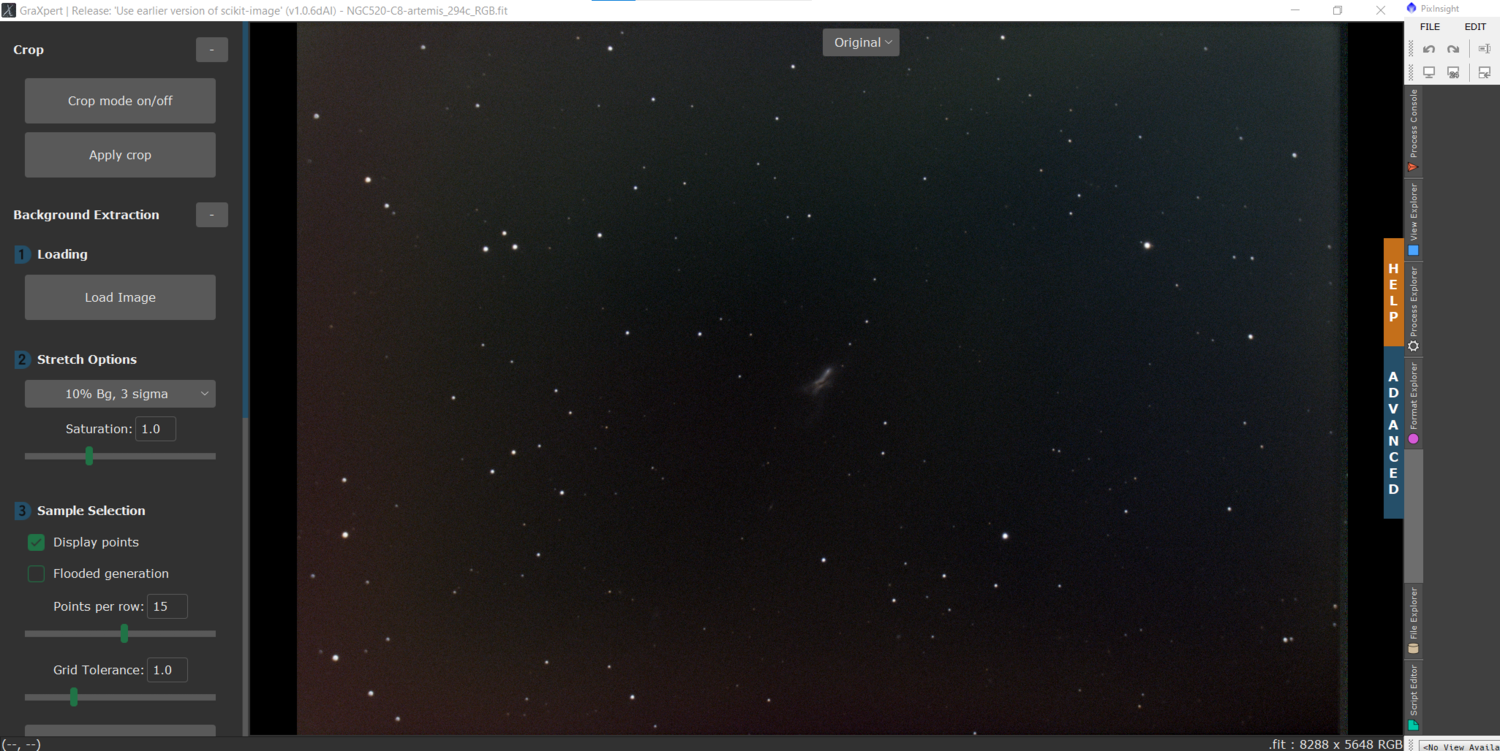Enable the Flooded generation checkbox
Viewport: 1500px width, 751px height.
coord(36,574)
